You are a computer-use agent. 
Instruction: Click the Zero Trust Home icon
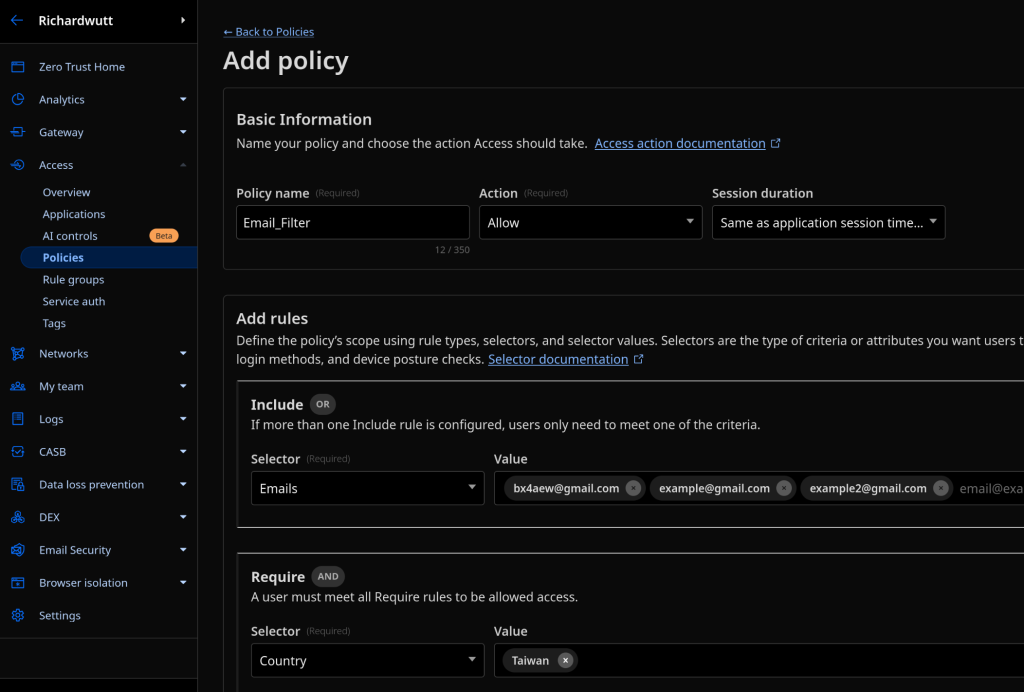click(x=17, y=67)
